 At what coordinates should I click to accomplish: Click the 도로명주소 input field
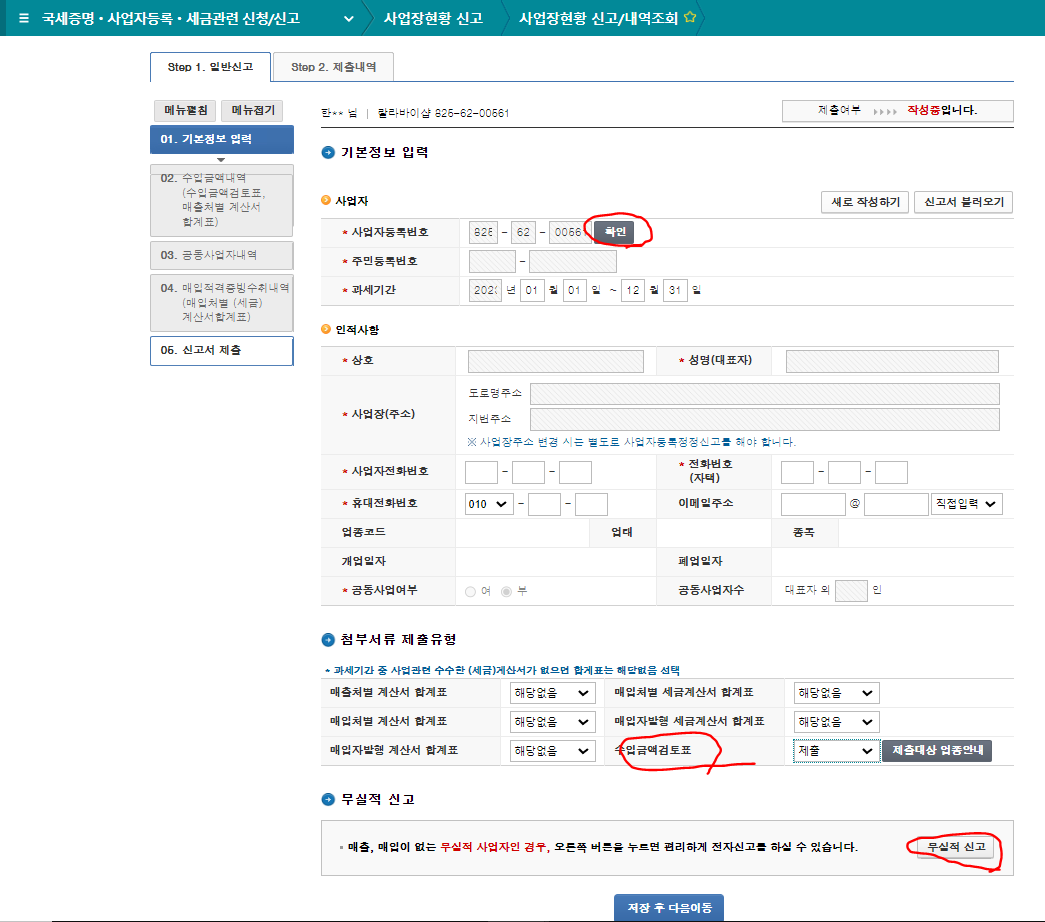coord(764,393)
